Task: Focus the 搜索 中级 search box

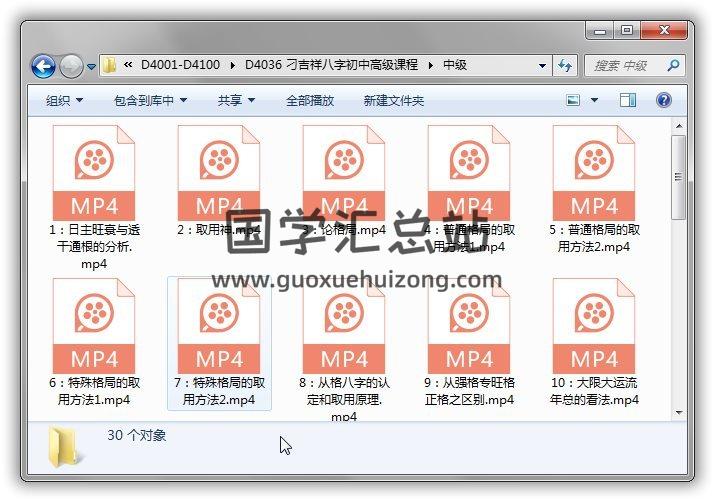Action: [x=635, y=66]
